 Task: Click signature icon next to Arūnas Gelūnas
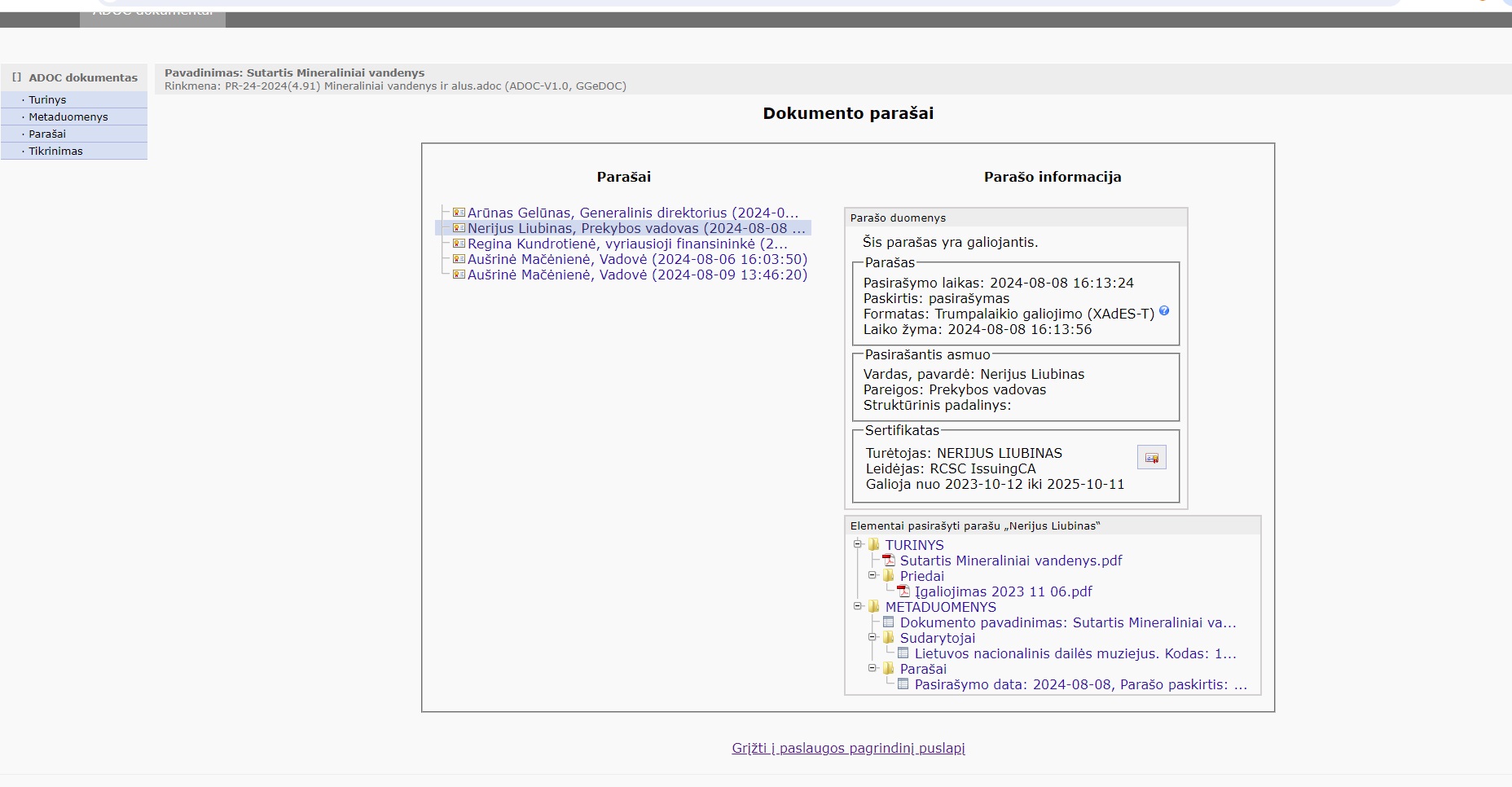[x=459, y=213]
